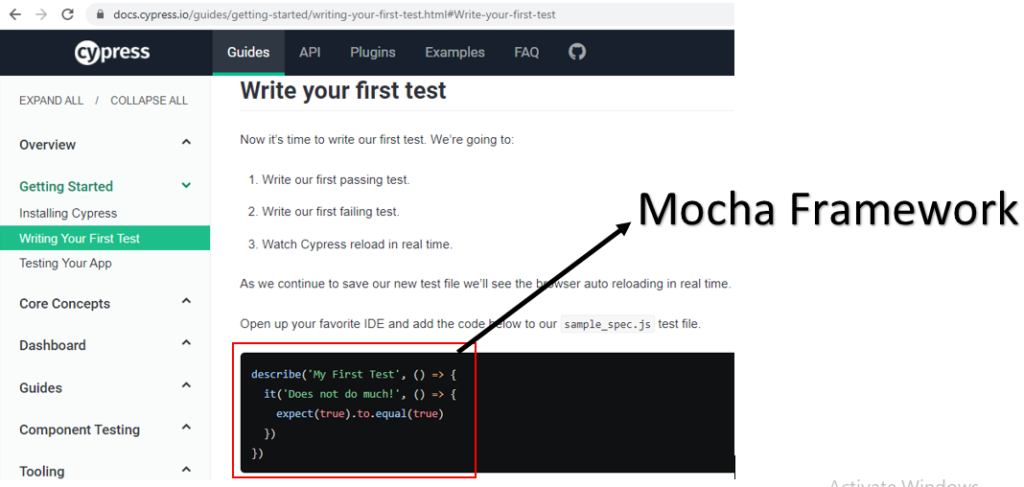Open the FAQ tab
Viewport: 1024px width, 487px height.
click(x=526, y=53)
